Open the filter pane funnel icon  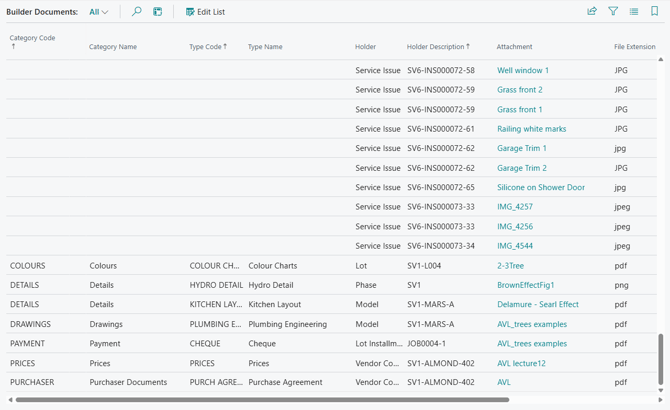pos(613,11)
